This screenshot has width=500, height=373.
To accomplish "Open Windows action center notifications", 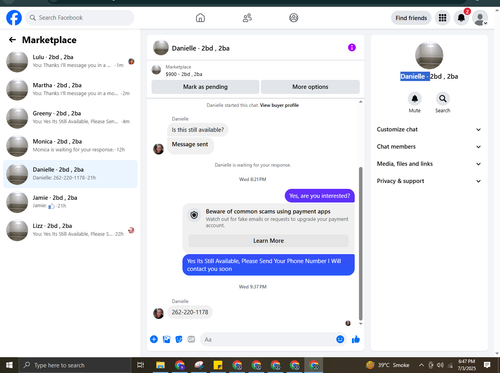I will 487,365.
